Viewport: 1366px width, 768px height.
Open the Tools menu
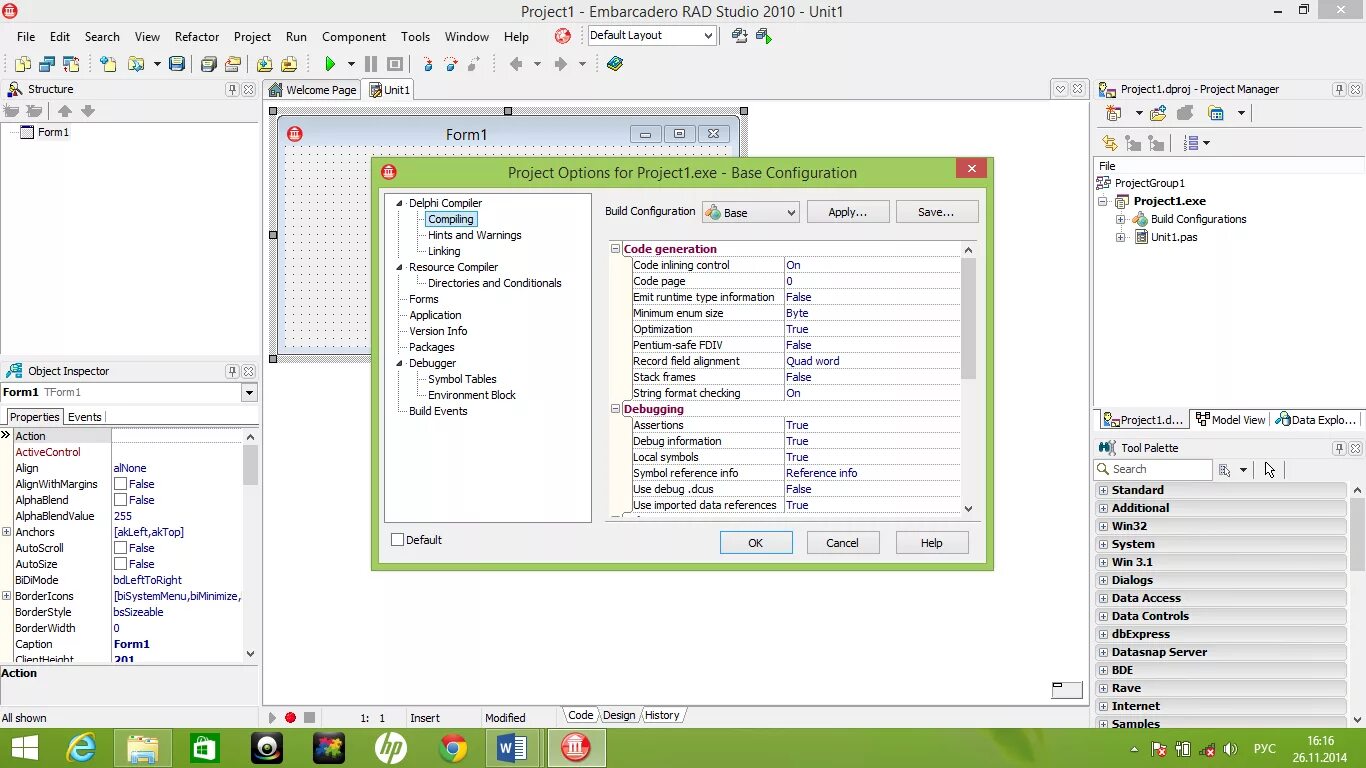[415, 37]
